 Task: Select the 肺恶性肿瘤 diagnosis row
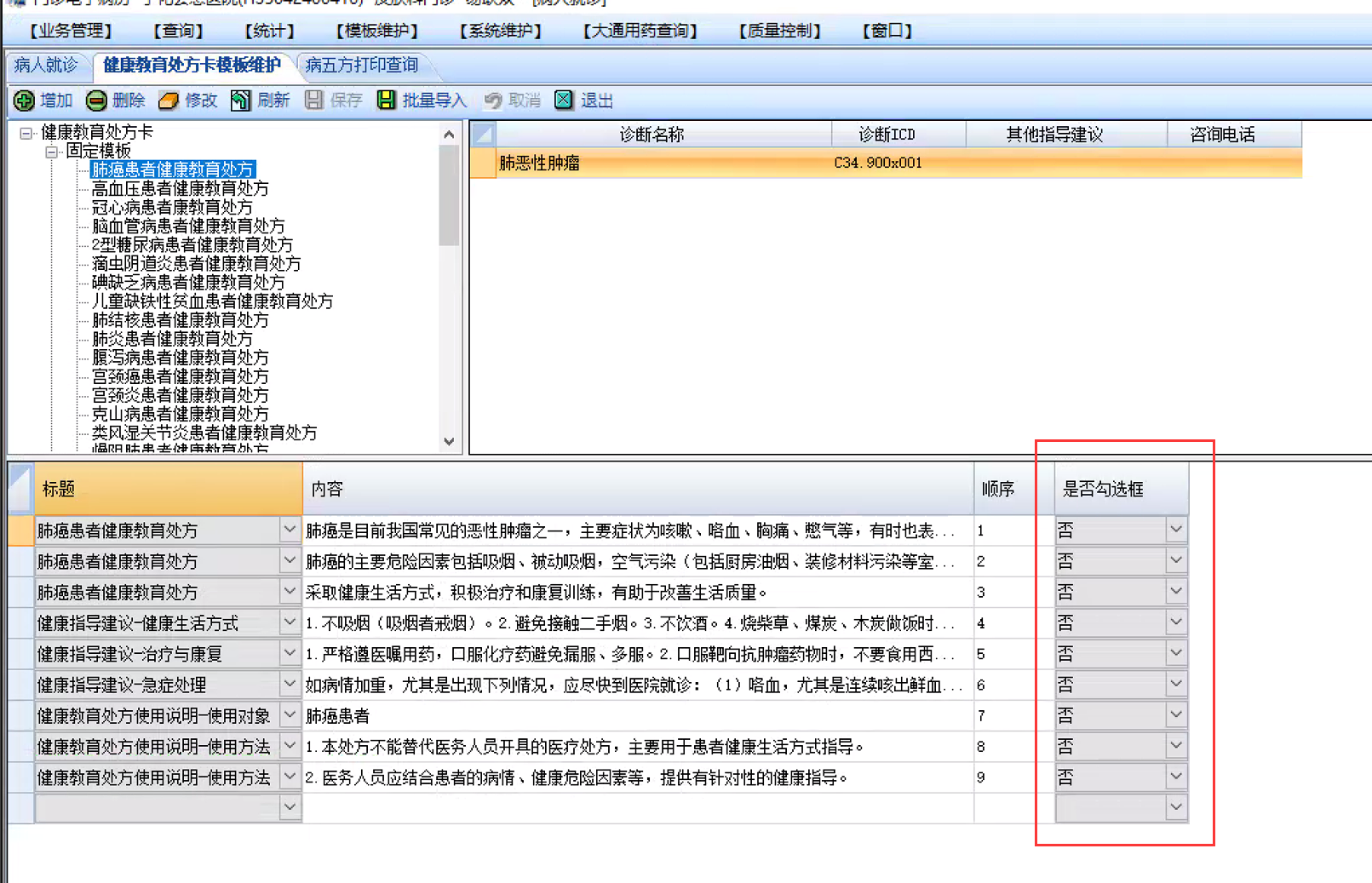click(x=886, y=163)
